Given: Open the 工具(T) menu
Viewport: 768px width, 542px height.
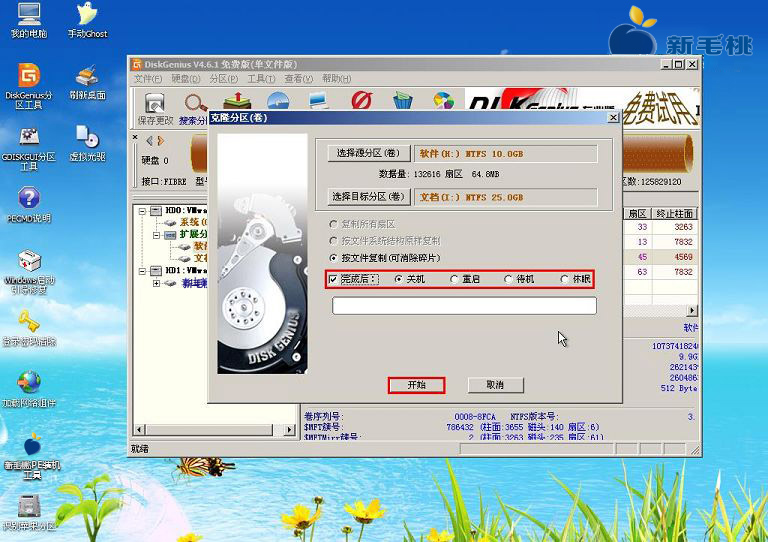Looking at the screenshot, I should (261, 79).
